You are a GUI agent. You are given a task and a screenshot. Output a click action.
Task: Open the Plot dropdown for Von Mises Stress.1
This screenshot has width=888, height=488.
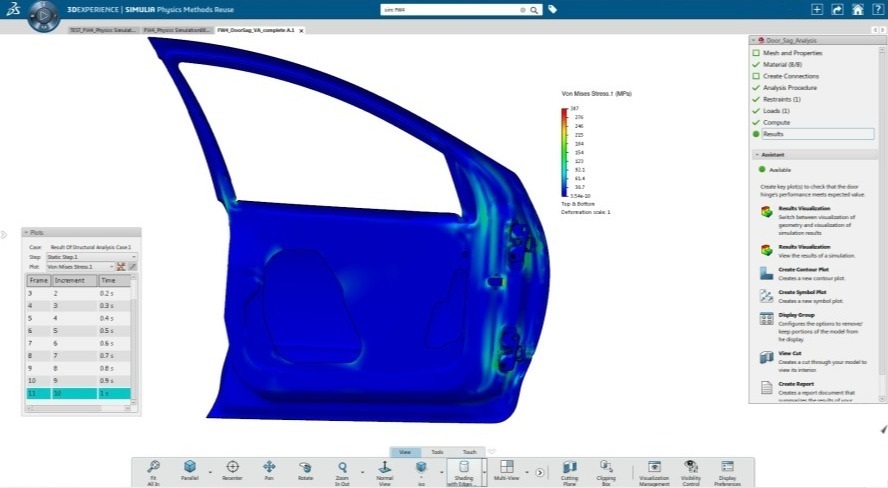pos(80,267)
